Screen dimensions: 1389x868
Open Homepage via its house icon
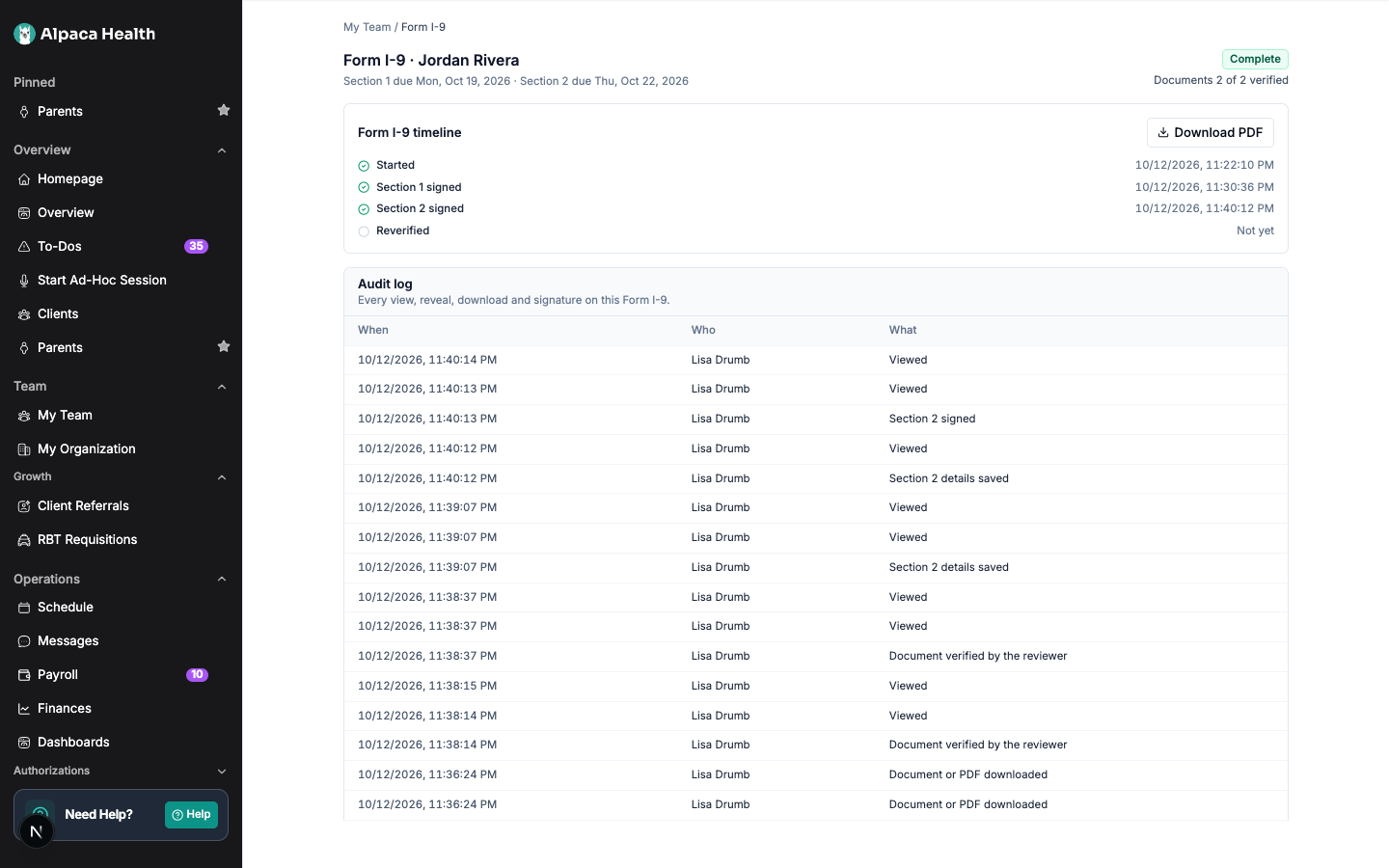tap(24, 179)
